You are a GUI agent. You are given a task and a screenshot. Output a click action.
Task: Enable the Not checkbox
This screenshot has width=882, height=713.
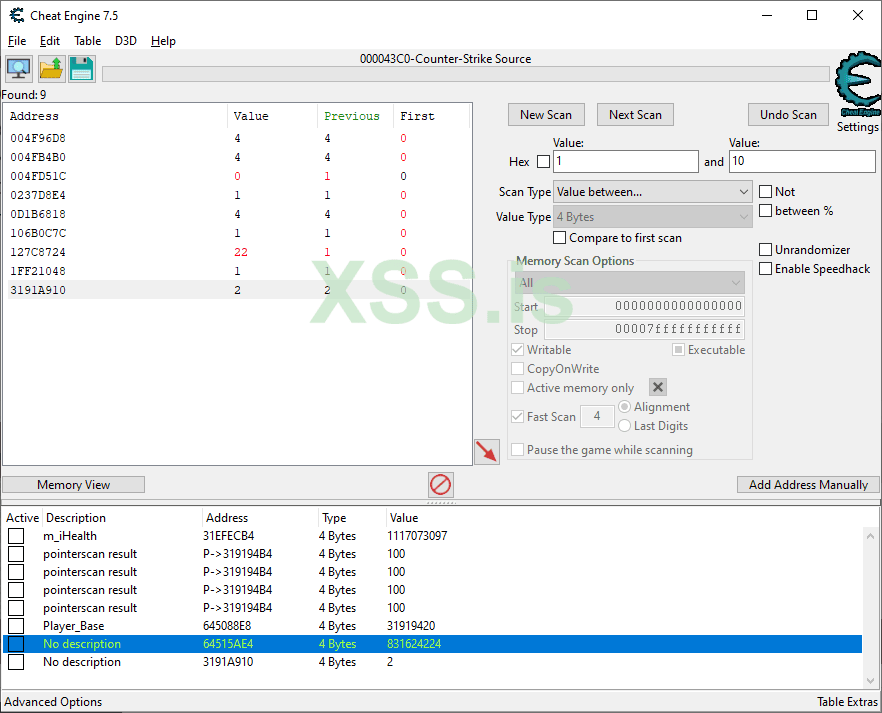766,192
